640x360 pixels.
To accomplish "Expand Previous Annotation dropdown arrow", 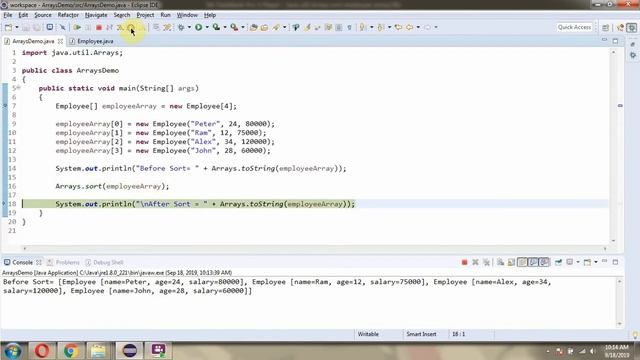I will (x=389, y=27).
